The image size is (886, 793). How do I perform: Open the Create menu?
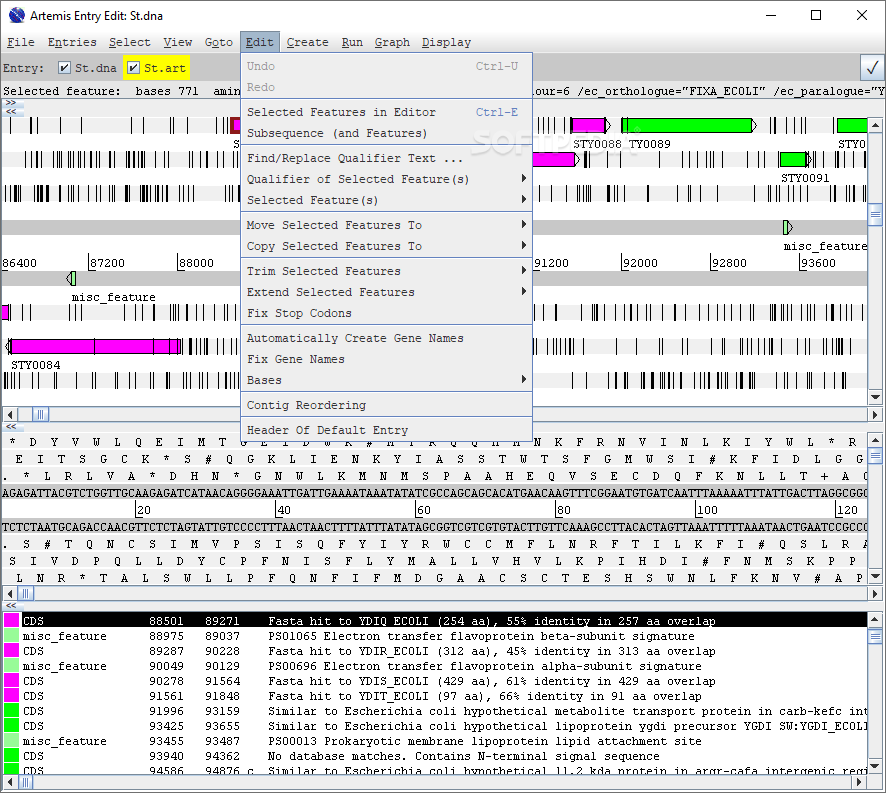[x=307, y=42]
